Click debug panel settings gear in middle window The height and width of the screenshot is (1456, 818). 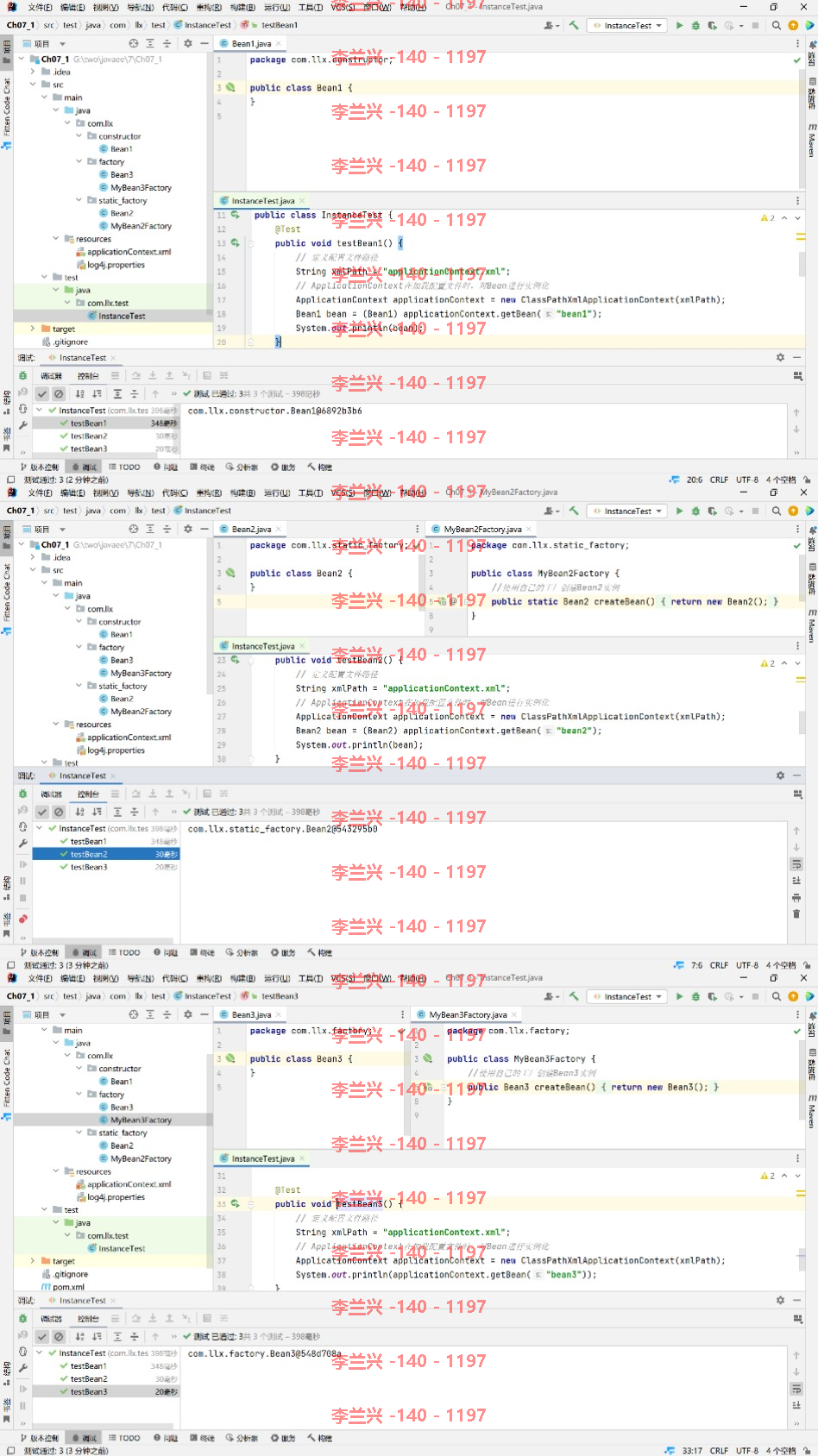tap(780, 775)
